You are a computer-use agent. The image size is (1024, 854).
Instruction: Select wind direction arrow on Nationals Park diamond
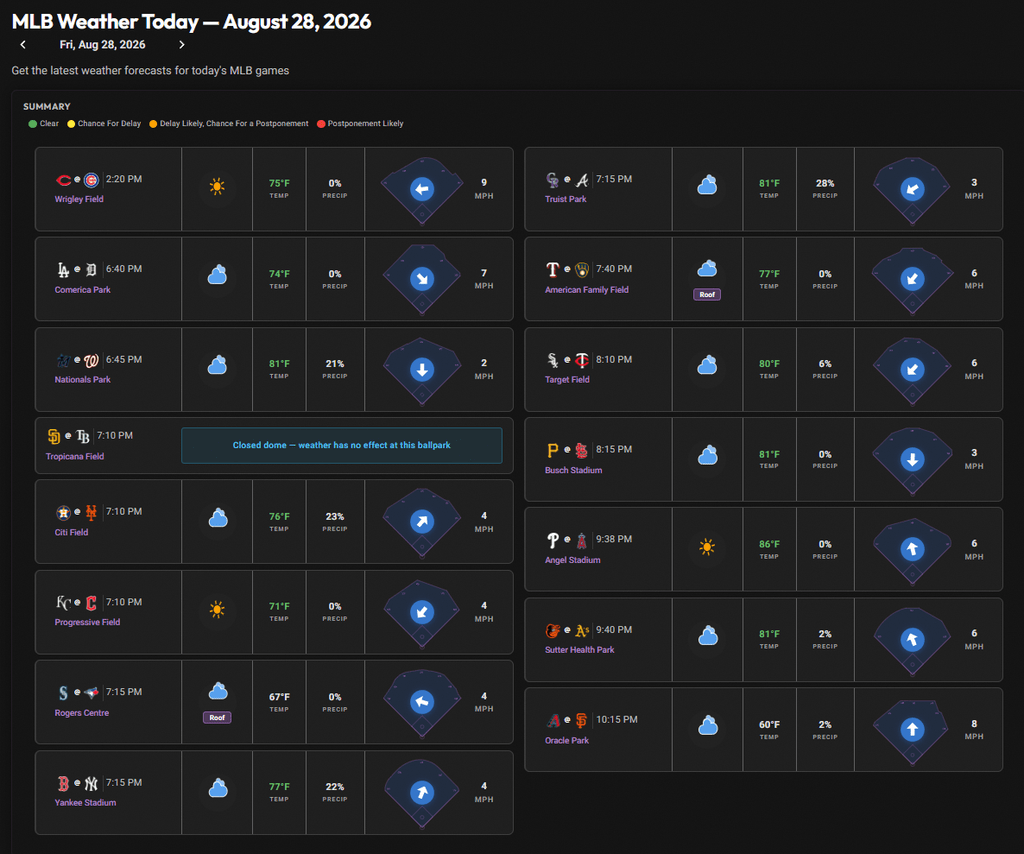[x=422, y=370]
